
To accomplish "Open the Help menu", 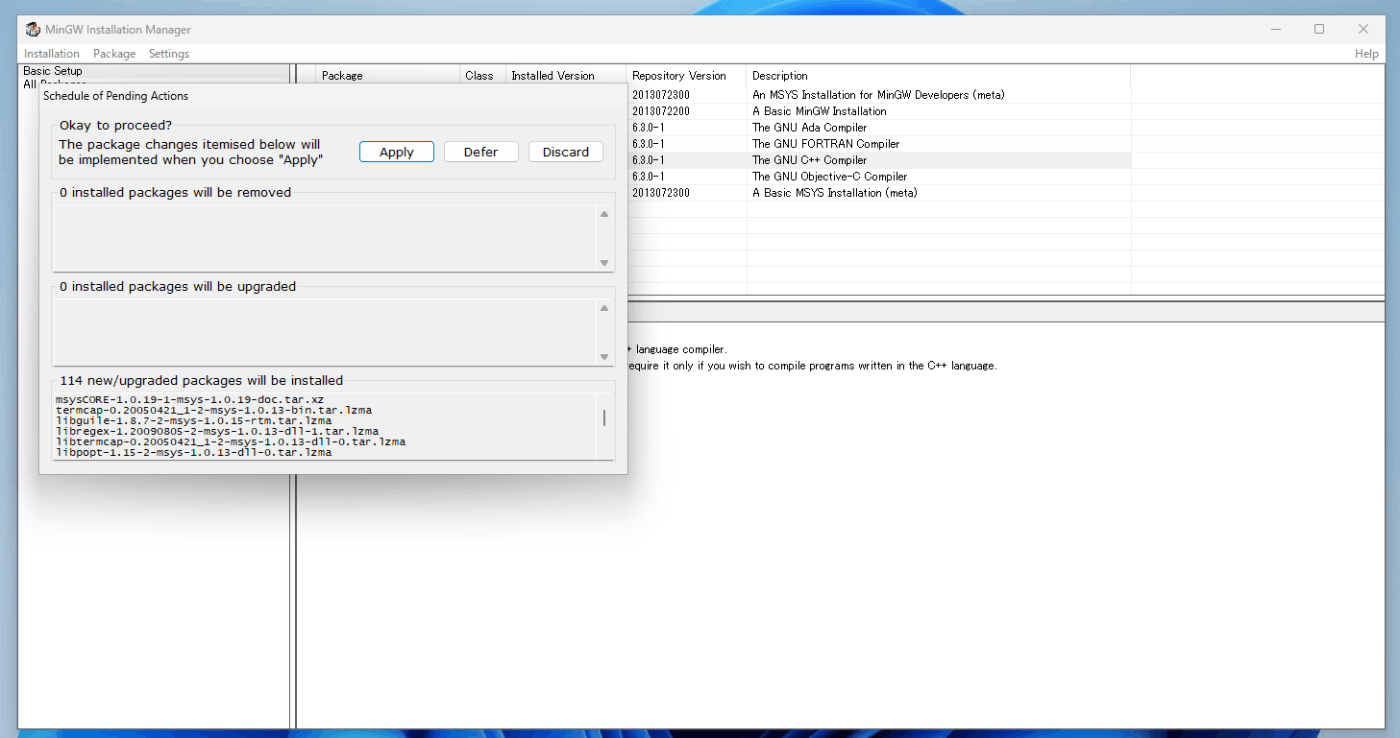I will click(x=1366, y=54).
